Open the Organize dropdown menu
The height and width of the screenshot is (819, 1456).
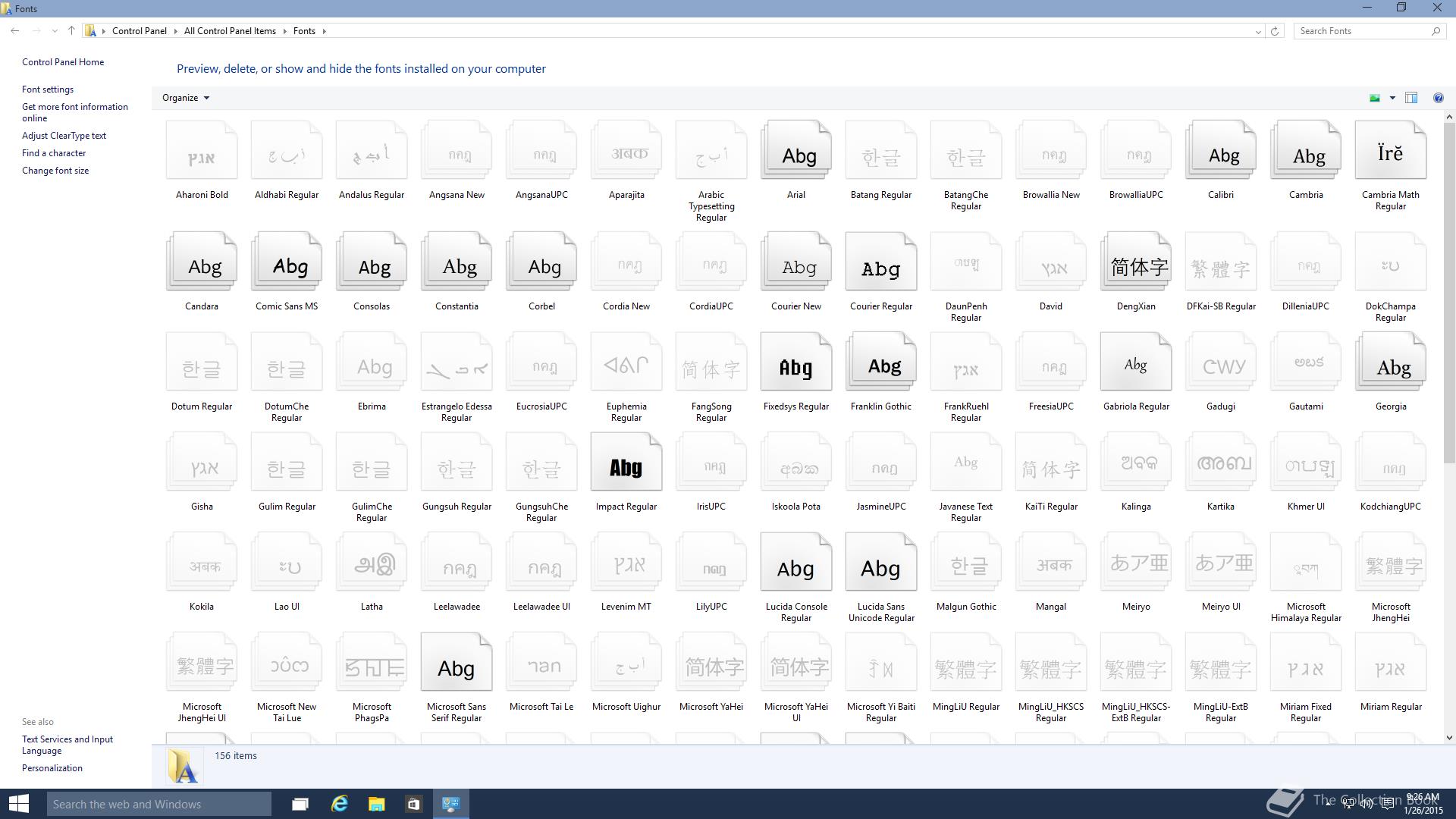point(185,98)
